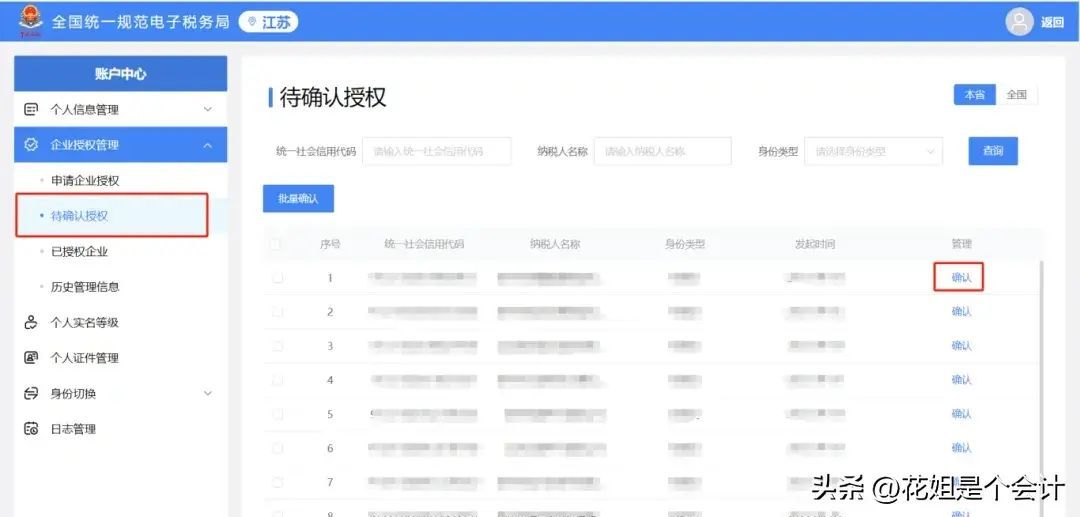
Task: Check the checkbox for row 6
Action: coord(278,448)
